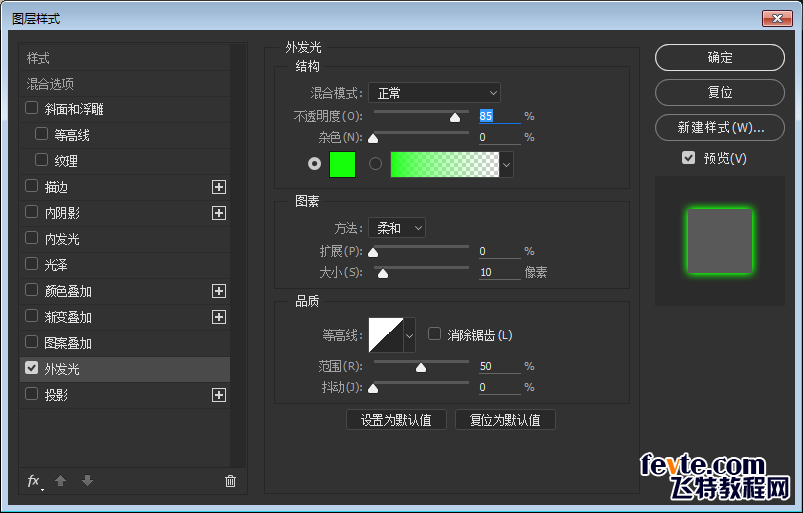The height and width of the screenshot is (513, 803).
Task: Enable the 描边 checkbox
Action: point(32,186)
